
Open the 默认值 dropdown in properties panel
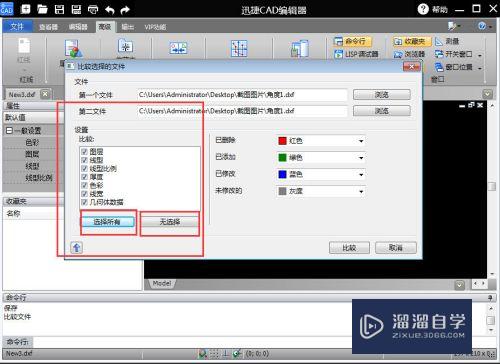(33, 117)
